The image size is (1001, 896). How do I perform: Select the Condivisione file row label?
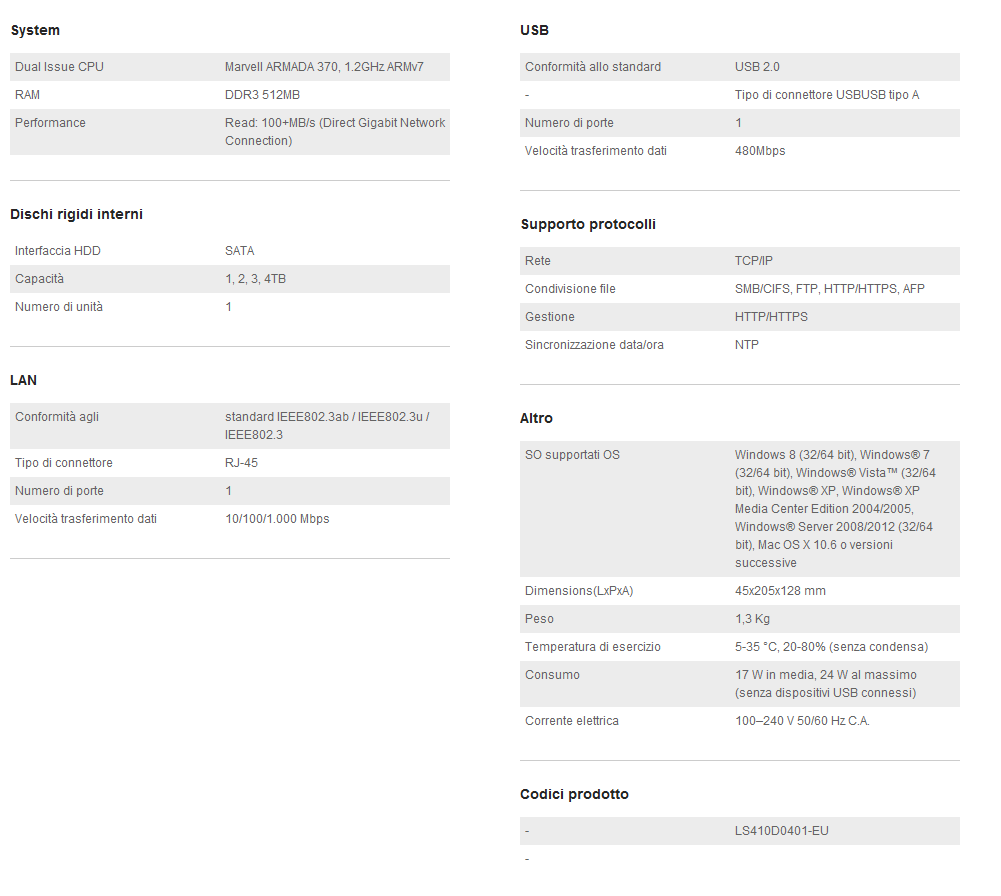(570, 289)
